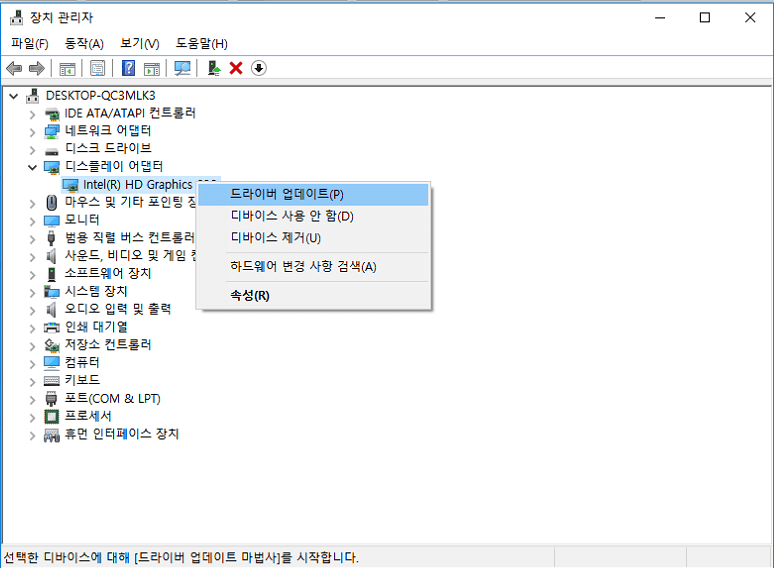This screenshot has height=568, width=774.
Task: Expand the 시스템 장치 node
Action: pyautogui.click(x=33, y=293)
